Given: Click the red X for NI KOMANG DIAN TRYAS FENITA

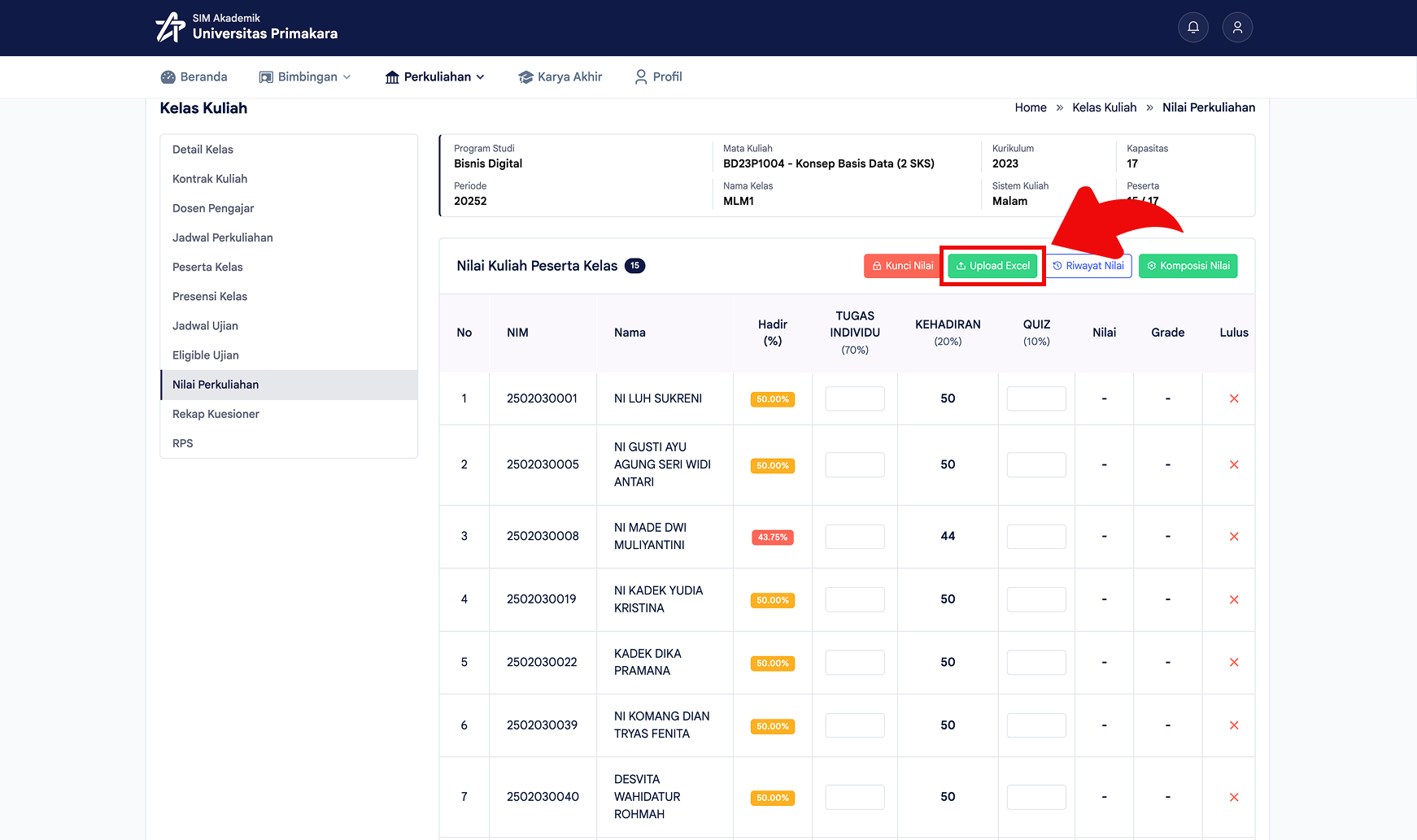Looking at the screenshot, I should [1234, 725].
